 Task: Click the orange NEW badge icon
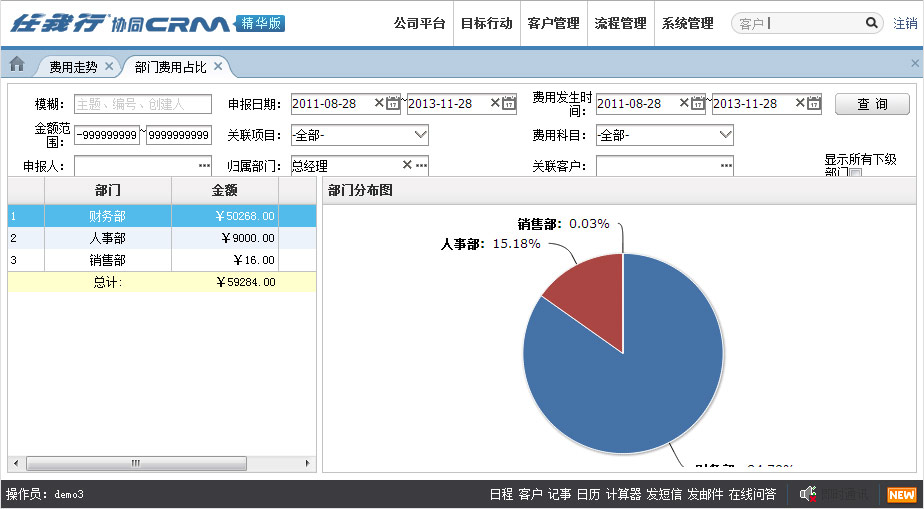[x=901, y=495]
